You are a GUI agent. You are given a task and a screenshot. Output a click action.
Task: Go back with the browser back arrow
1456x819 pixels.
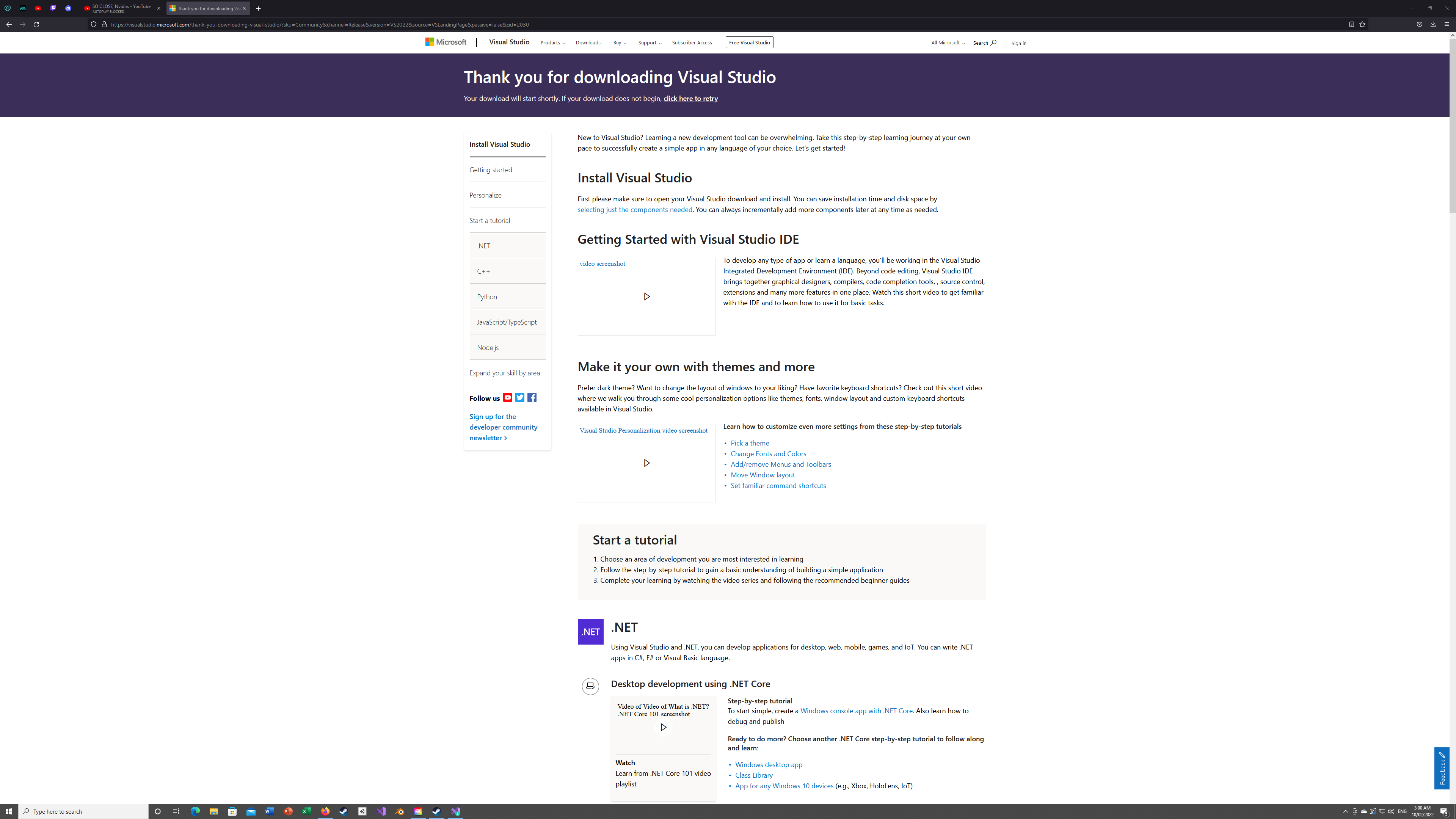point(9,24)
